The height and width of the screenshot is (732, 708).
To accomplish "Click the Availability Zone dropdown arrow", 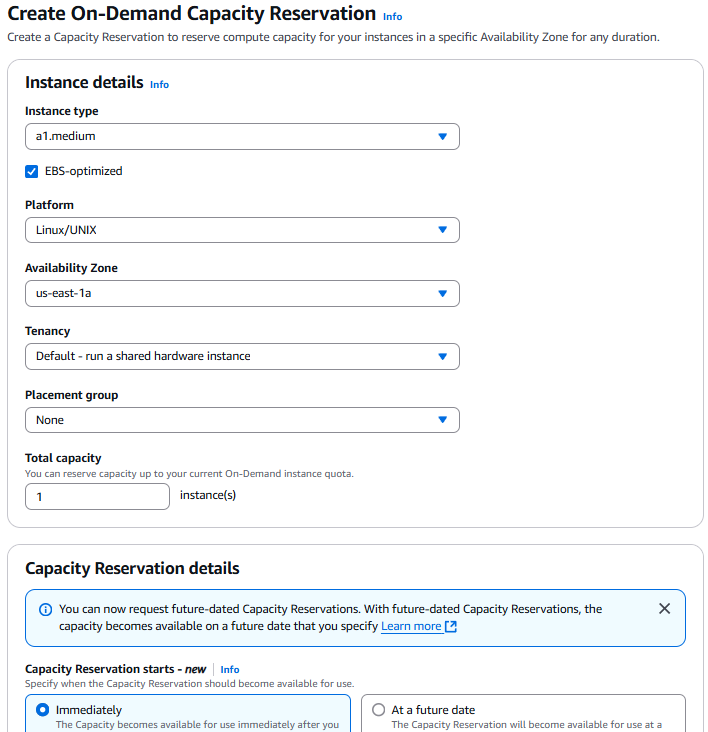I will tap(443, 293).
